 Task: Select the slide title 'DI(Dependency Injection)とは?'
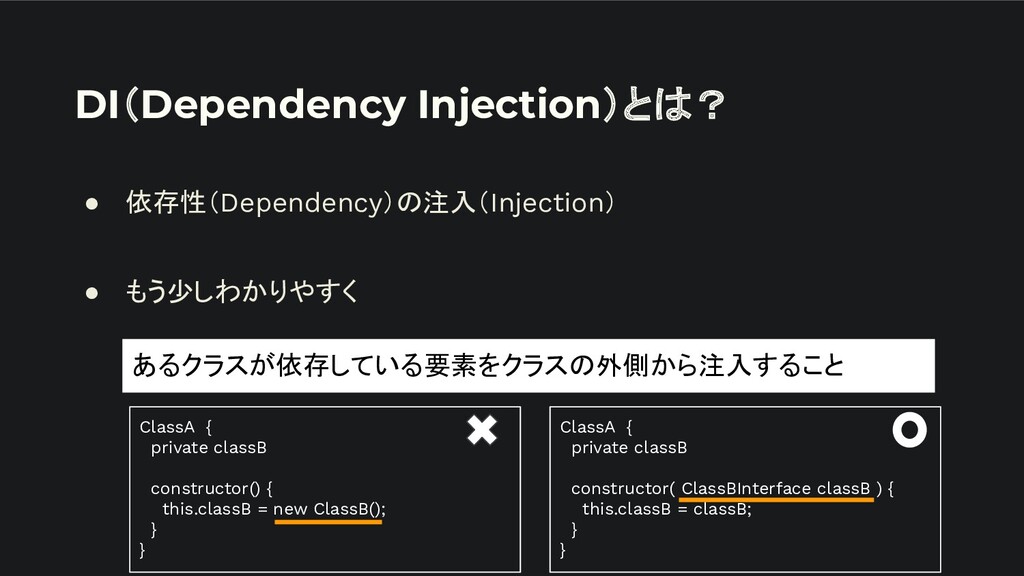(x=400, y=104)
